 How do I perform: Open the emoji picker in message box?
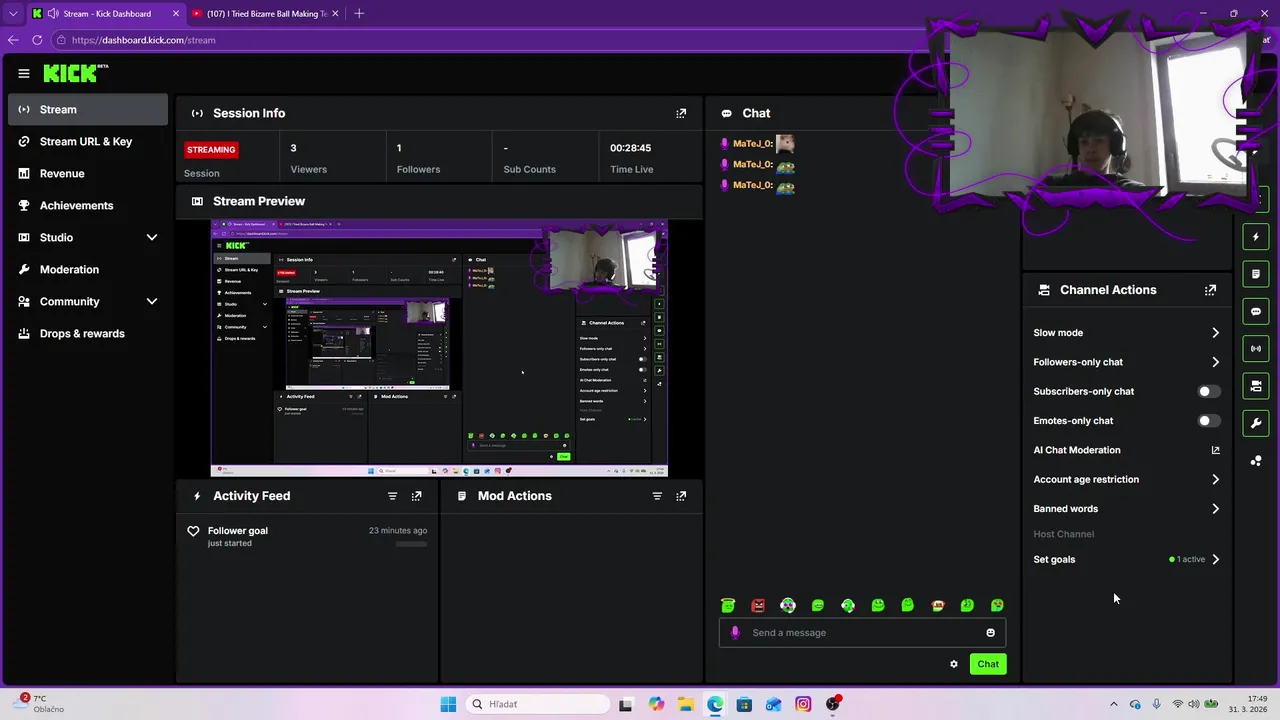[990, 632]
